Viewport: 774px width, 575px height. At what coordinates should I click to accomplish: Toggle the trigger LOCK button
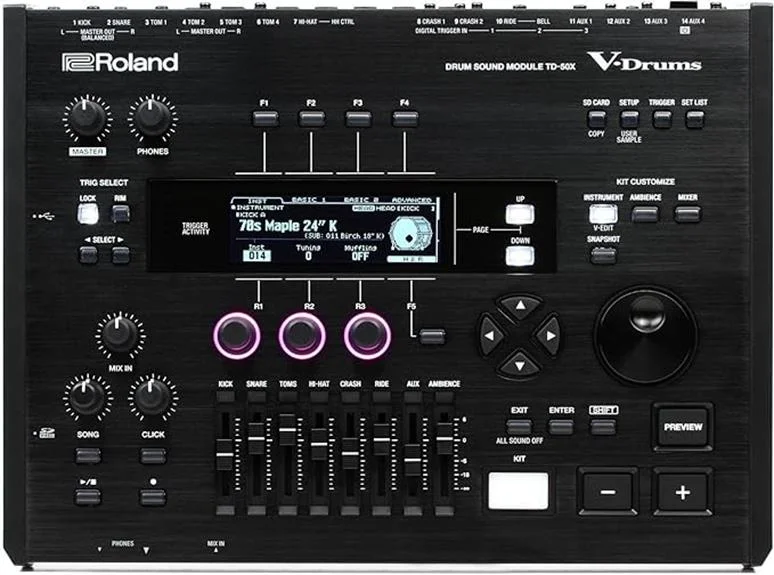[x=88, y=214]
